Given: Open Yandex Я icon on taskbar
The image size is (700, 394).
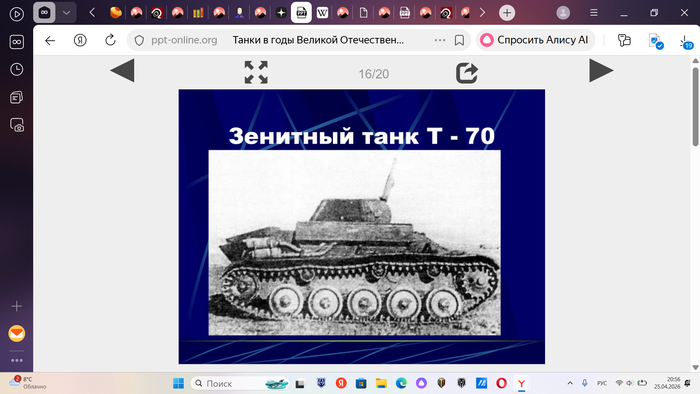Looking at the screenshot, I should [x=341, y=383].
